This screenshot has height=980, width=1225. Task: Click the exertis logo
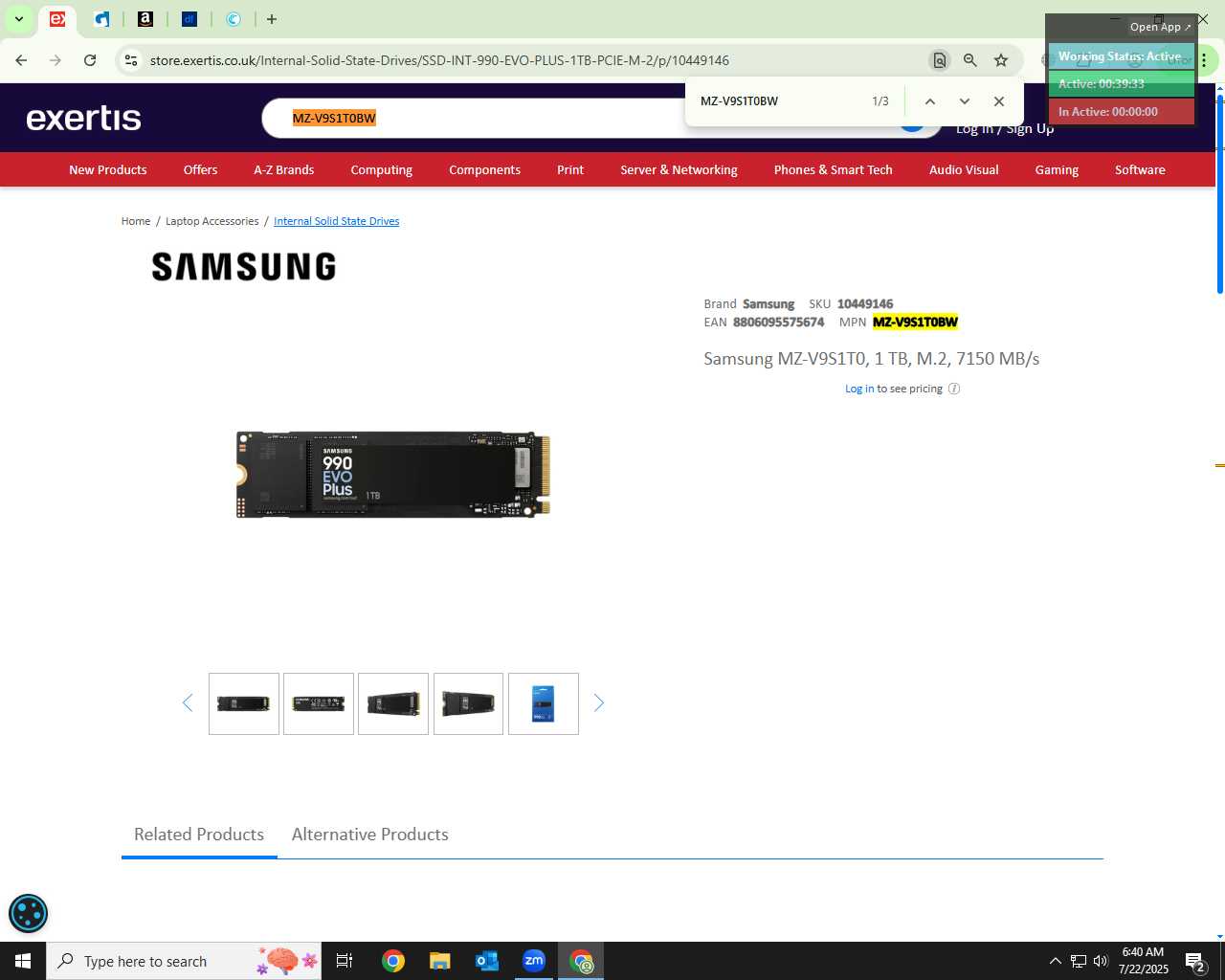click(83, 118)
